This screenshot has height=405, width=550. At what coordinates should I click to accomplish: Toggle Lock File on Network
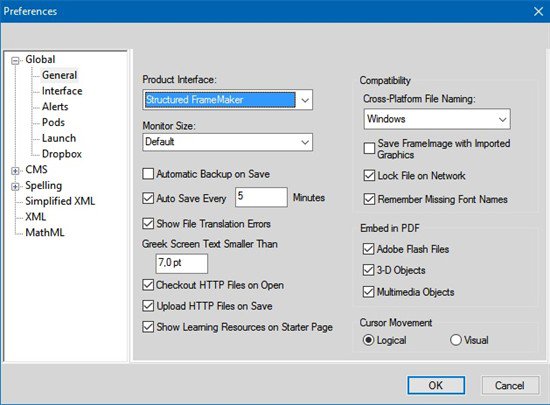pos(369,175)
